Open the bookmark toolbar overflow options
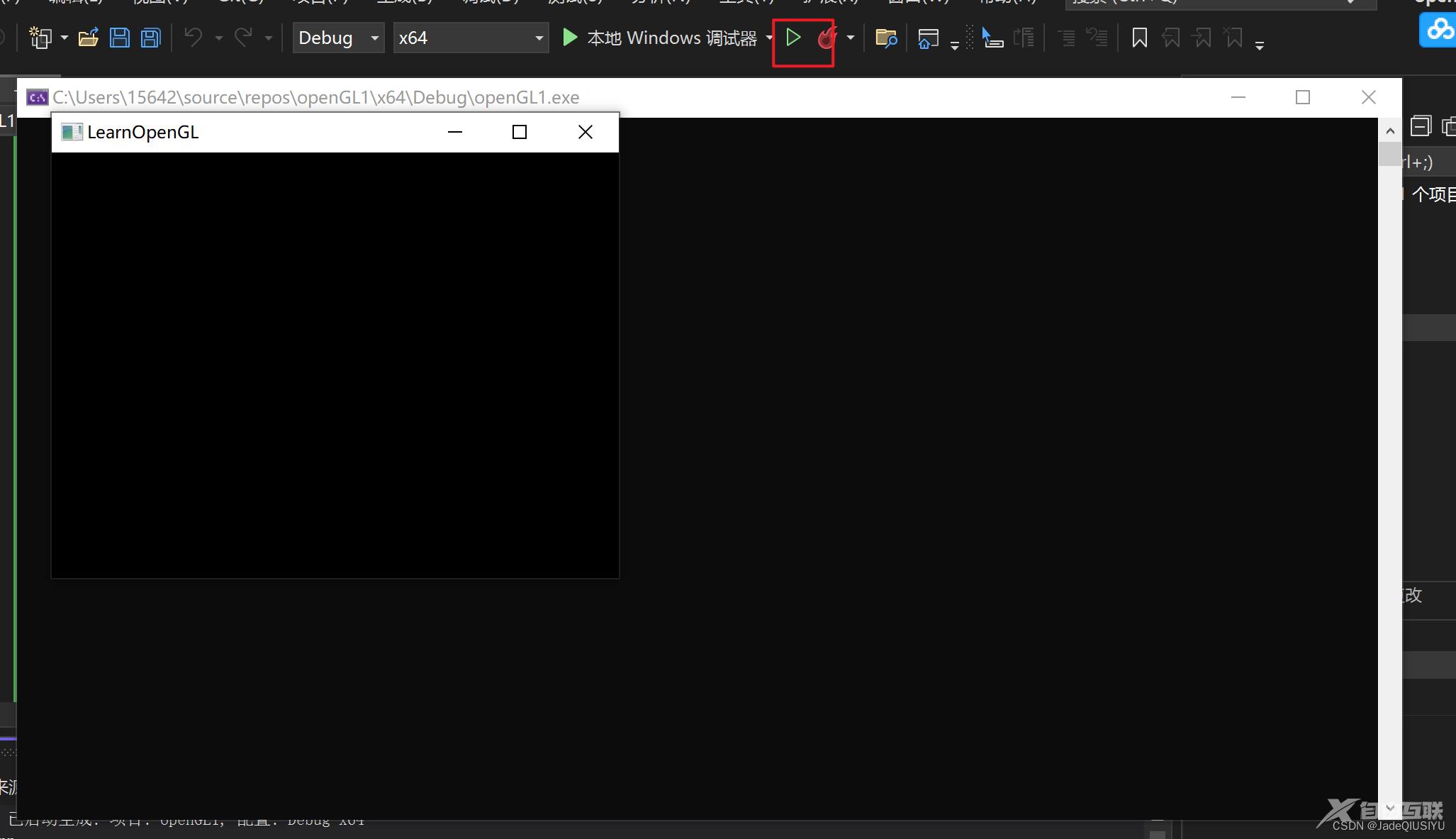The width and height of the screenshot is (1456, 839). coord(1260,45)
